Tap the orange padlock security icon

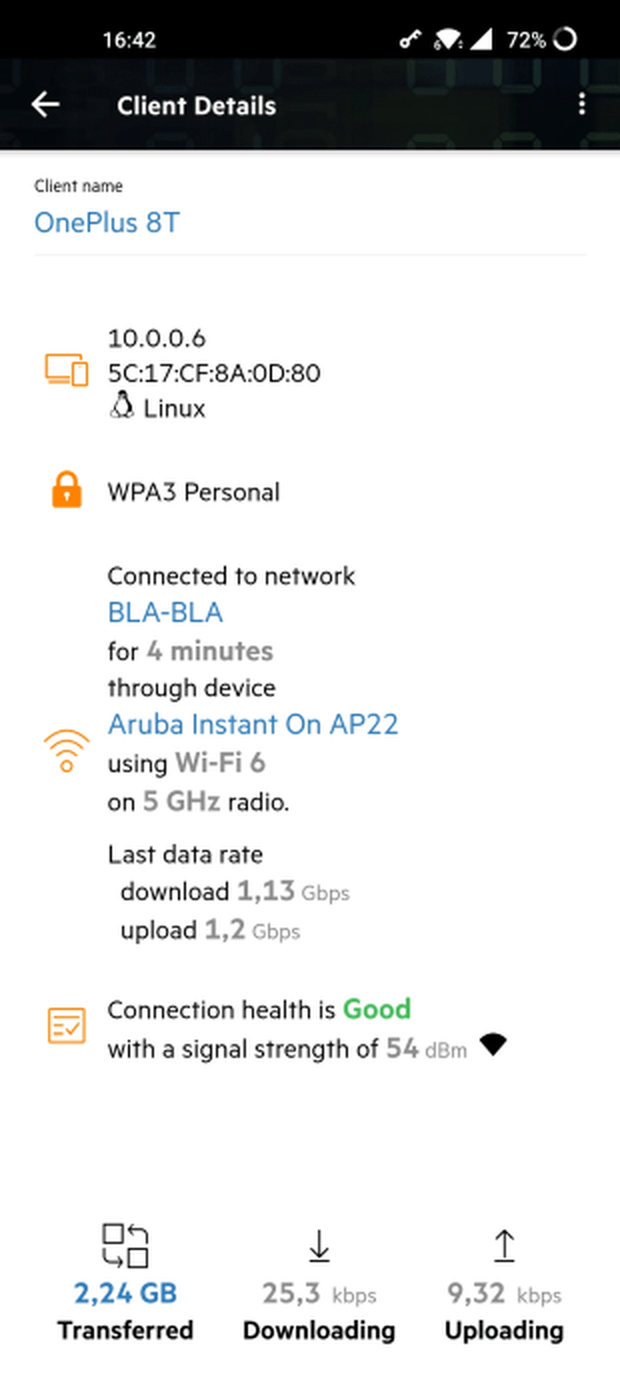[x=66, y=491]
